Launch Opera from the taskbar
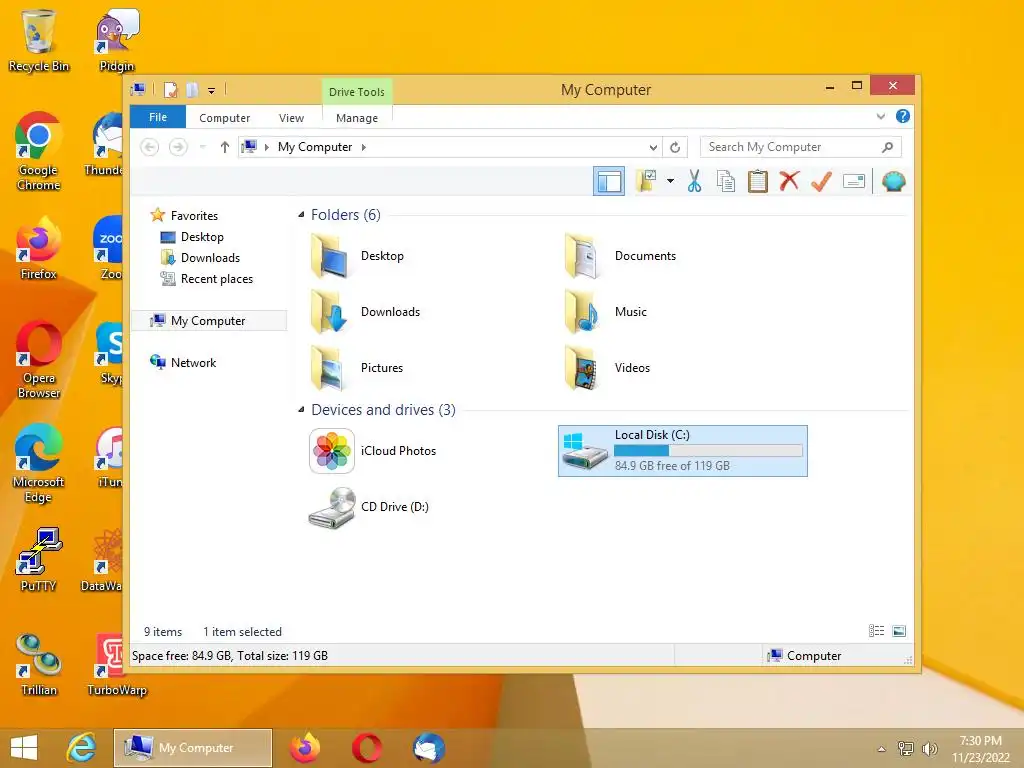This screenshot has width=1024, height=768. (367, 748)
